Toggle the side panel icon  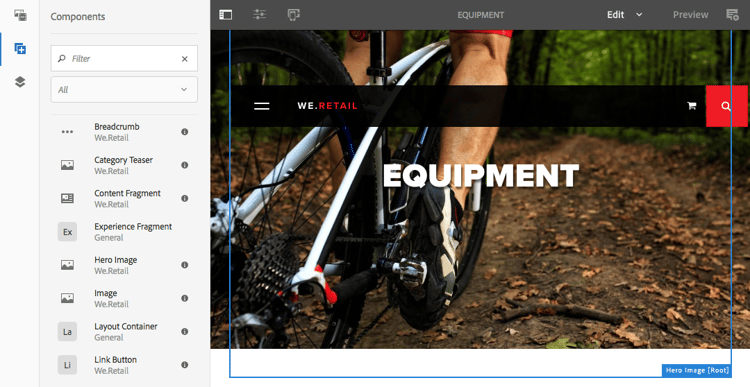coord(225,15)
